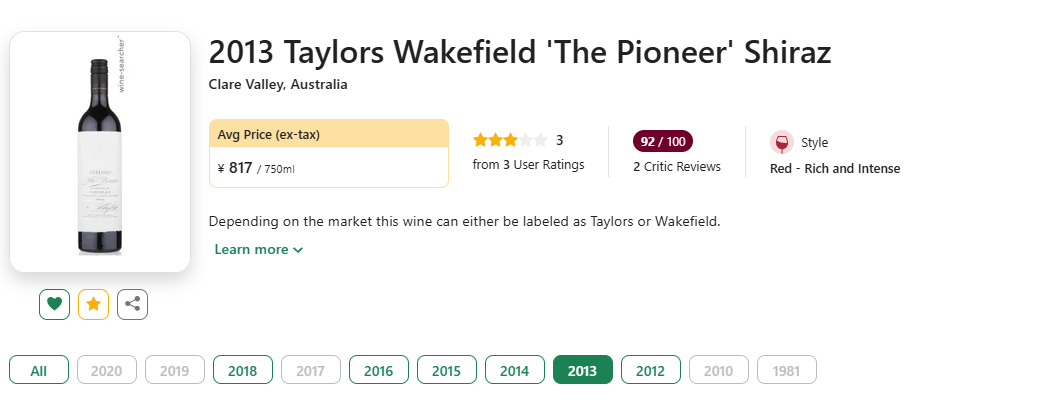
Task: Select the All vintages tab
Action: [39, 370]
